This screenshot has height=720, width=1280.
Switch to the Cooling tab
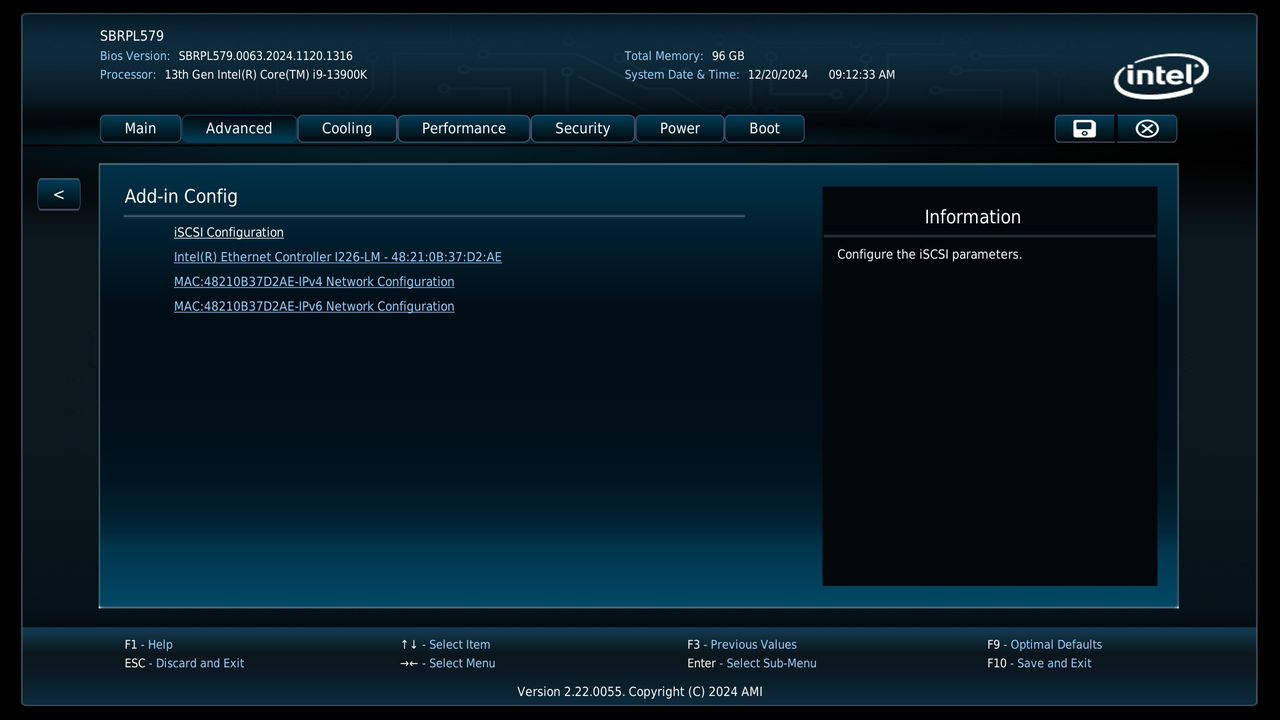[x=347, y=128]
